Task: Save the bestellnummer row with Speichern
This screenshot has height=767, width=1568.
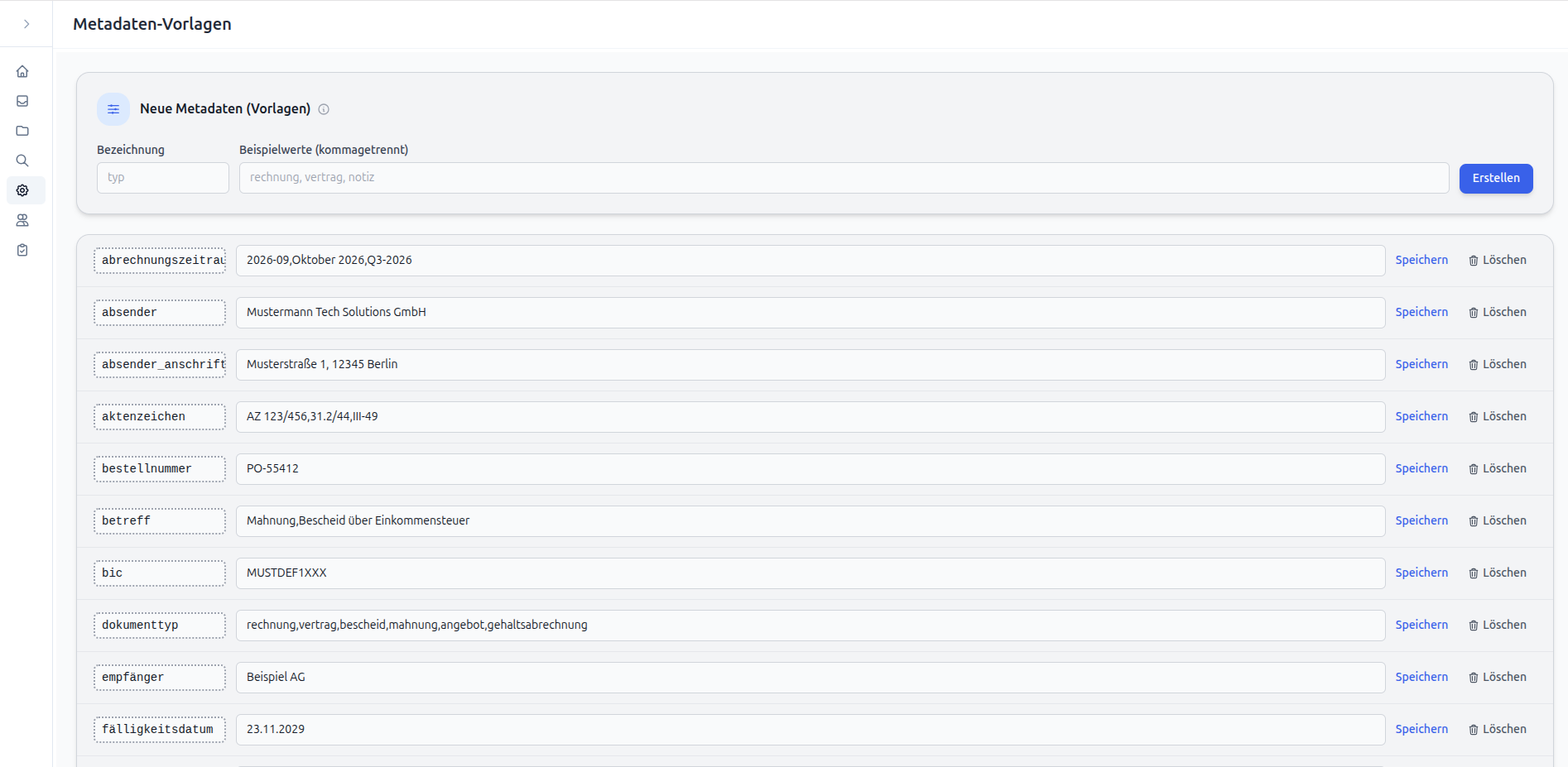Action: [x=1421, y=468]
